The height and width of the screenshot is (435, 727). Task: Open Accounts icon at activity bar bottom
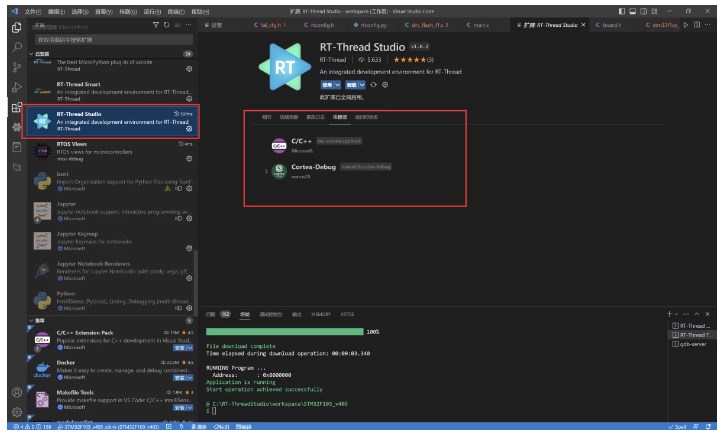click(17, 392)
